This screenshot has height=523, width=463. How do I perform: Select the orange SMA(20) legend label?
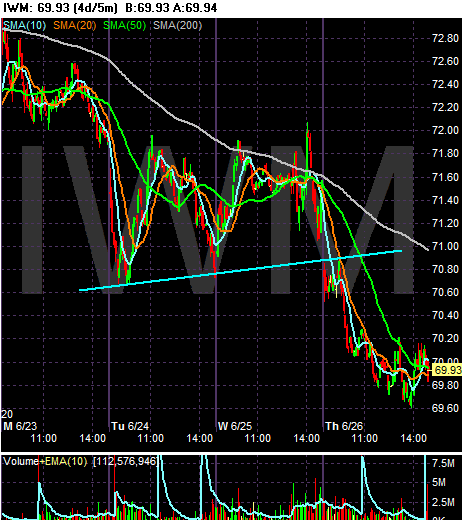pyautogui.click(x=75, y=25)
